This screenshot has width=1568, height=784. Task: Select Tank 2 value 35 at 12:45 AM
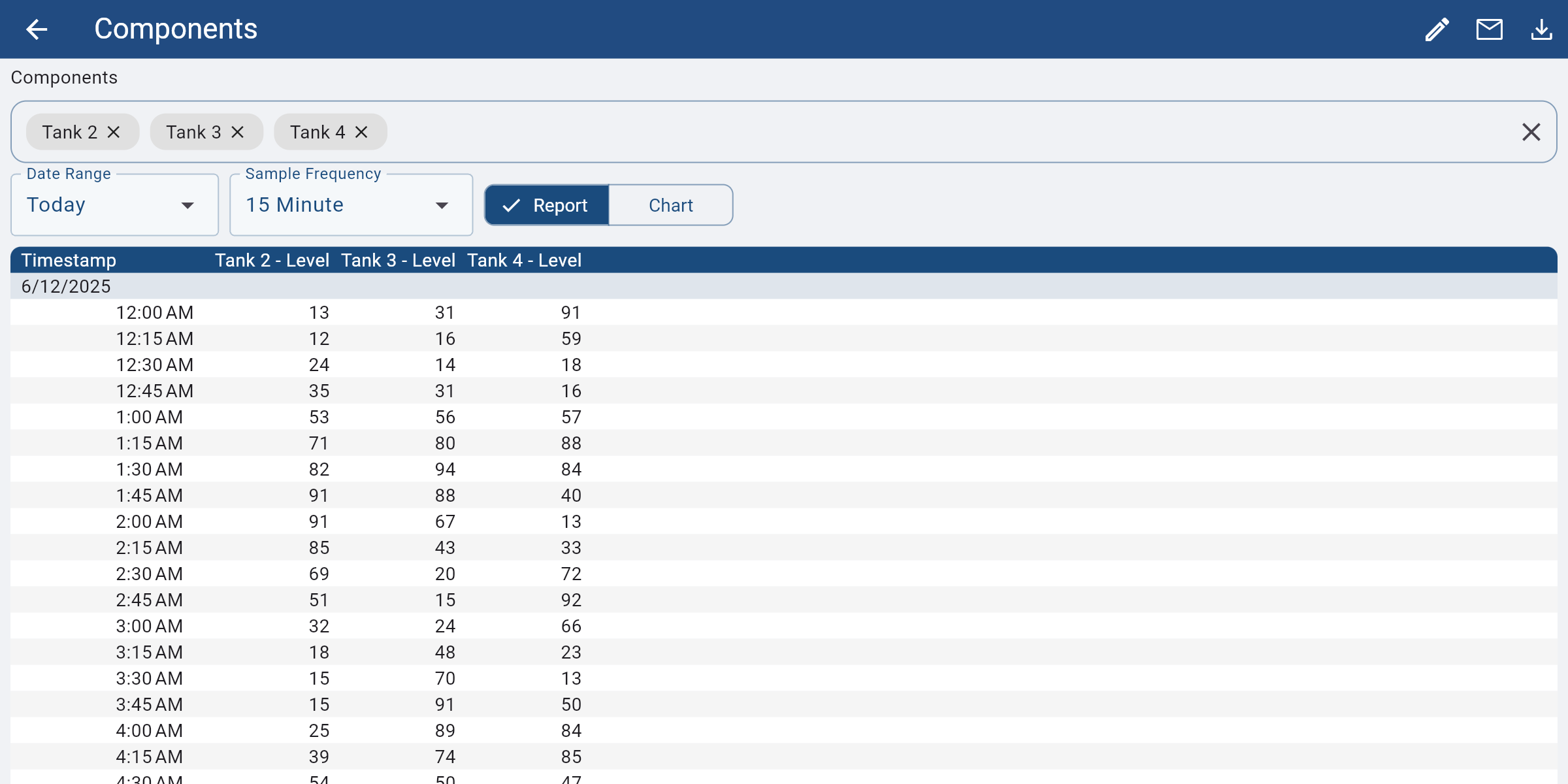click(319, 391)
